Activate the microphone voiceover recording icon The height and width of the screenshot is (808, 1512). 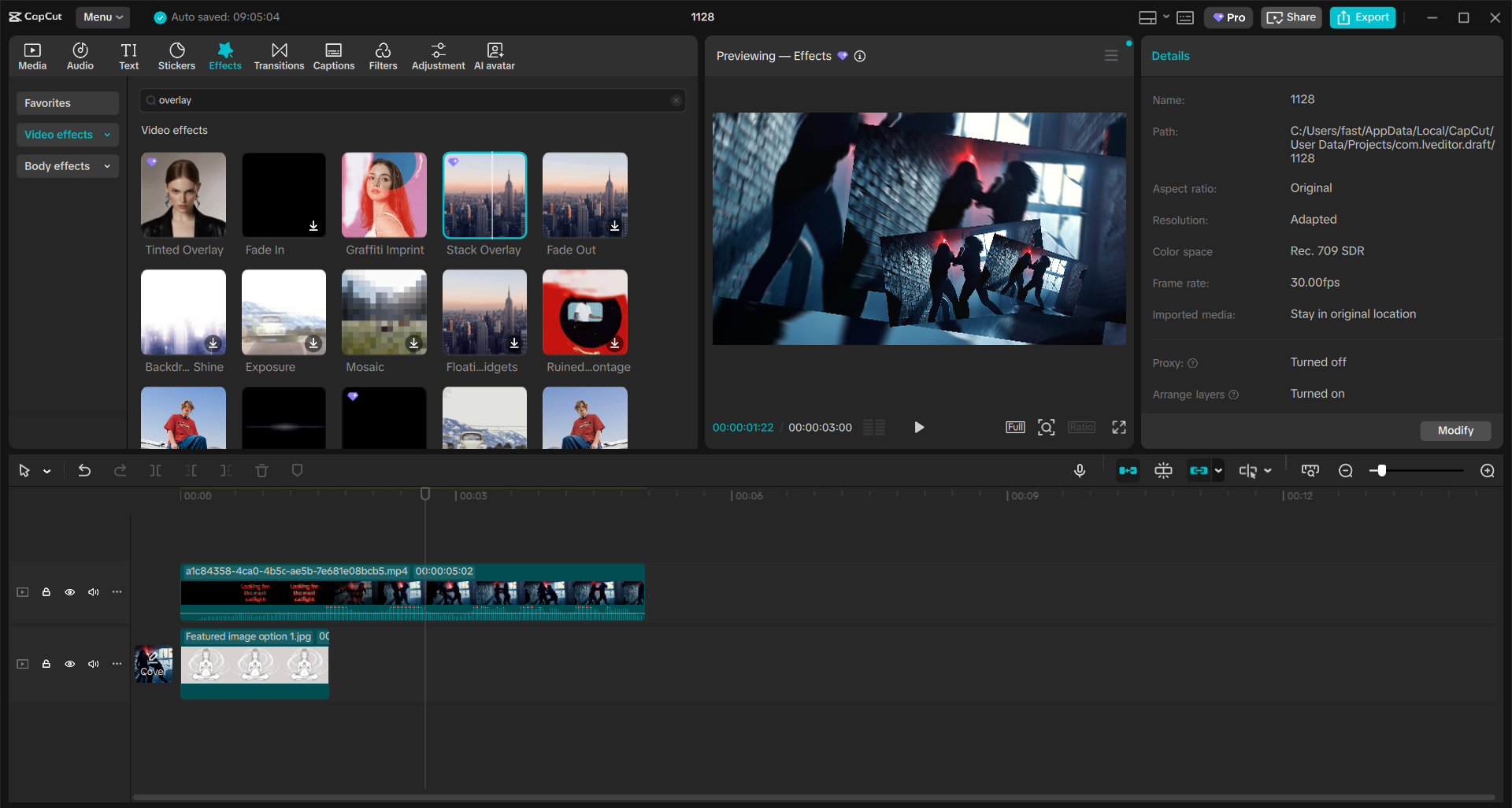click(x=1080, y=470)
